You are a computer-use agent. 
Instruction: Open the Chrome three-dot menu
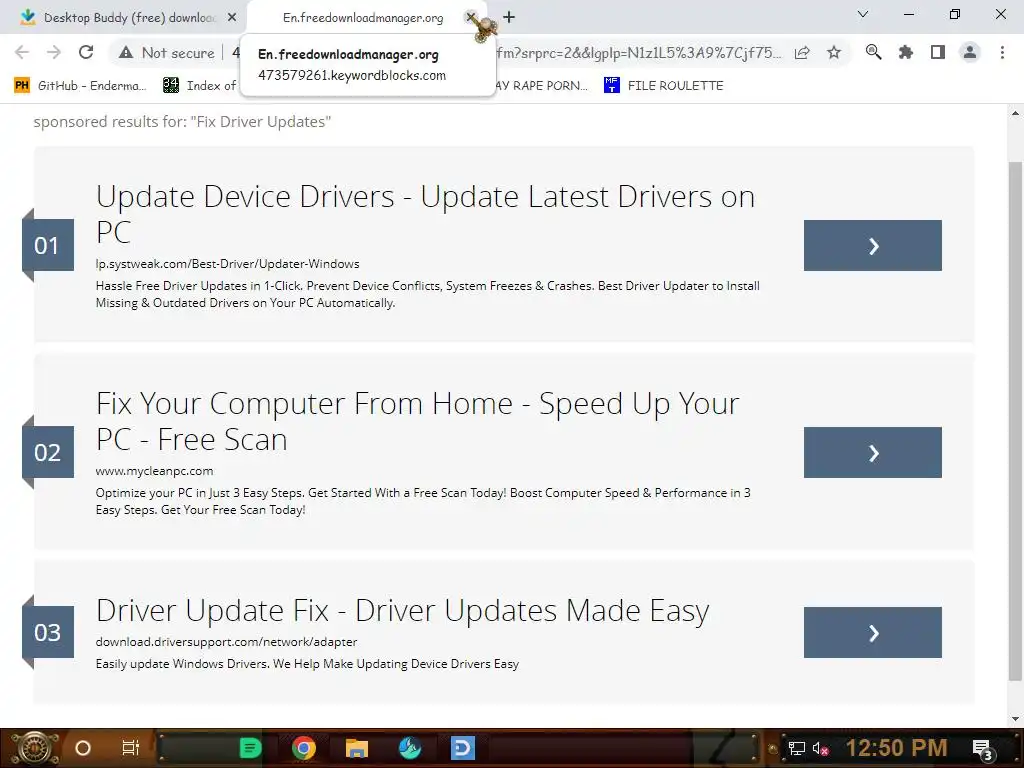click(x=1002, y=52)
